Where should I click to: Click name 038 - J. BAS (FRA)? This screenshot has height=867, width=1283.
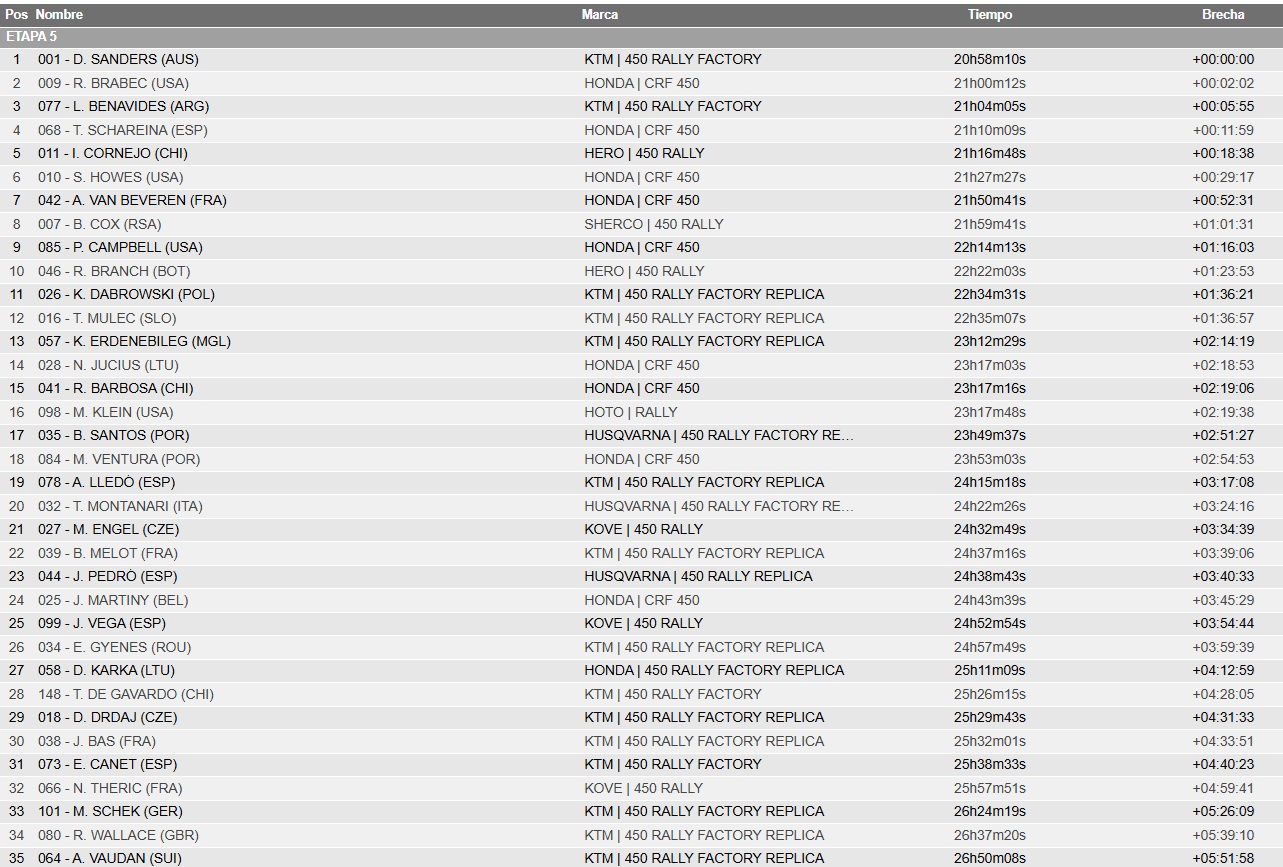pyautogui.click(x=97, y=741)
